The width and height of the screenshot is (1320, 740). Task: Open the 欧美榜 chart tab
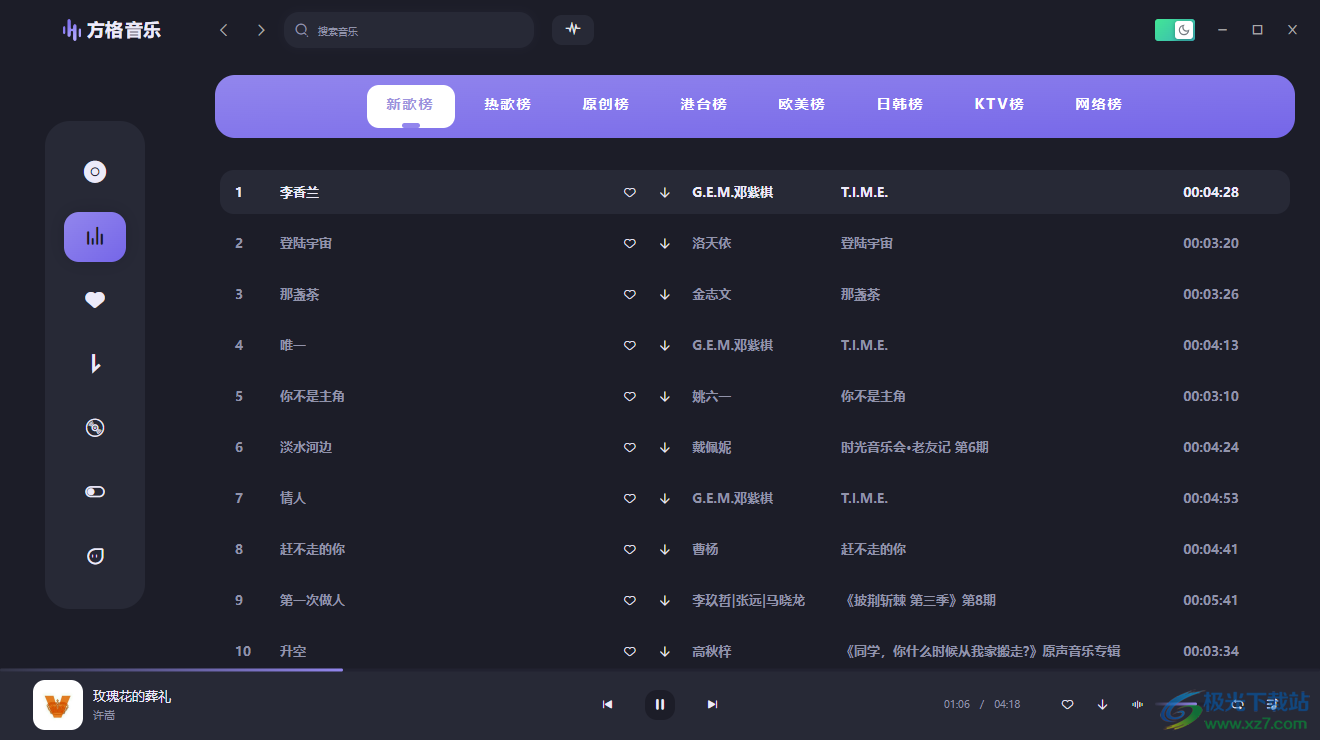tap(801, 104)
